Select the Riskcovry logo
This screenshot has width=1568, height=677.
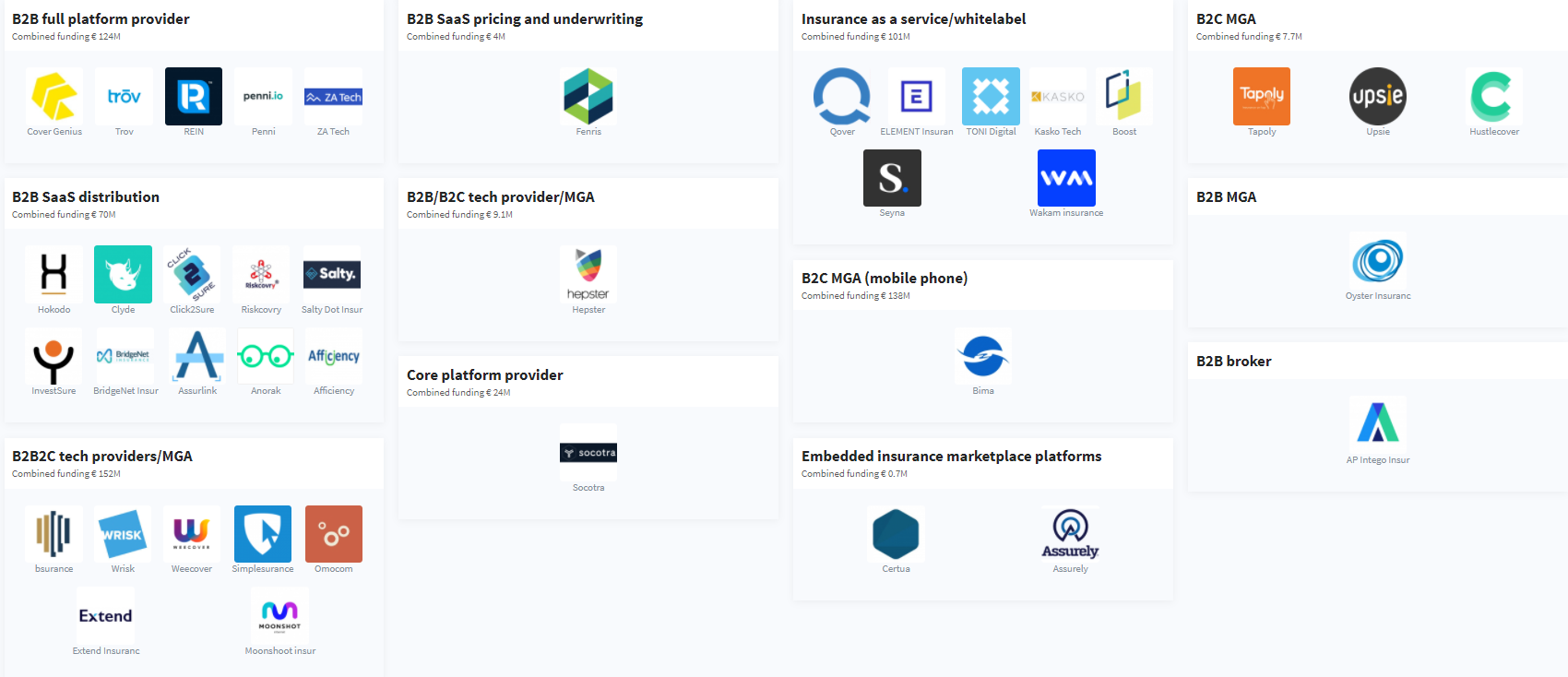[261, 274]
